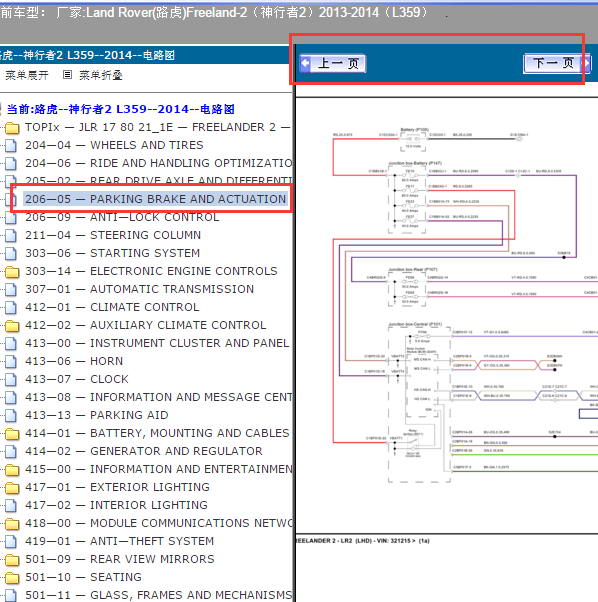Click the 501-09 Rear View Mirrors folder icon
Viewport: 598px width, 602px height.
click(12, 560)
